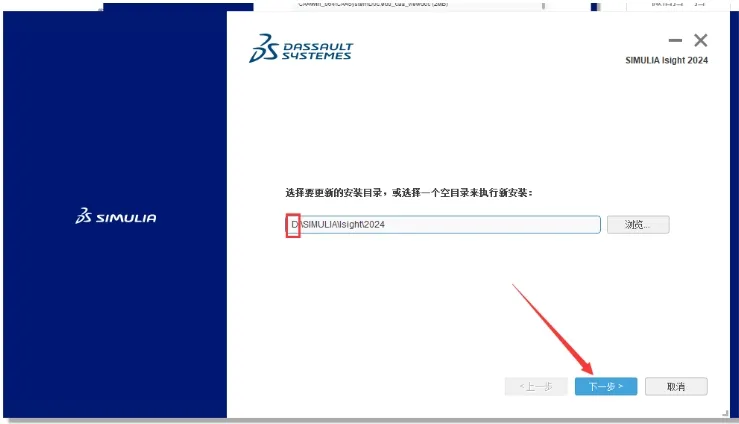This screenshot has height=424, width=739.
Task: Click the SIMULIA Isight 2024 title text
Action: coord(666,60)
